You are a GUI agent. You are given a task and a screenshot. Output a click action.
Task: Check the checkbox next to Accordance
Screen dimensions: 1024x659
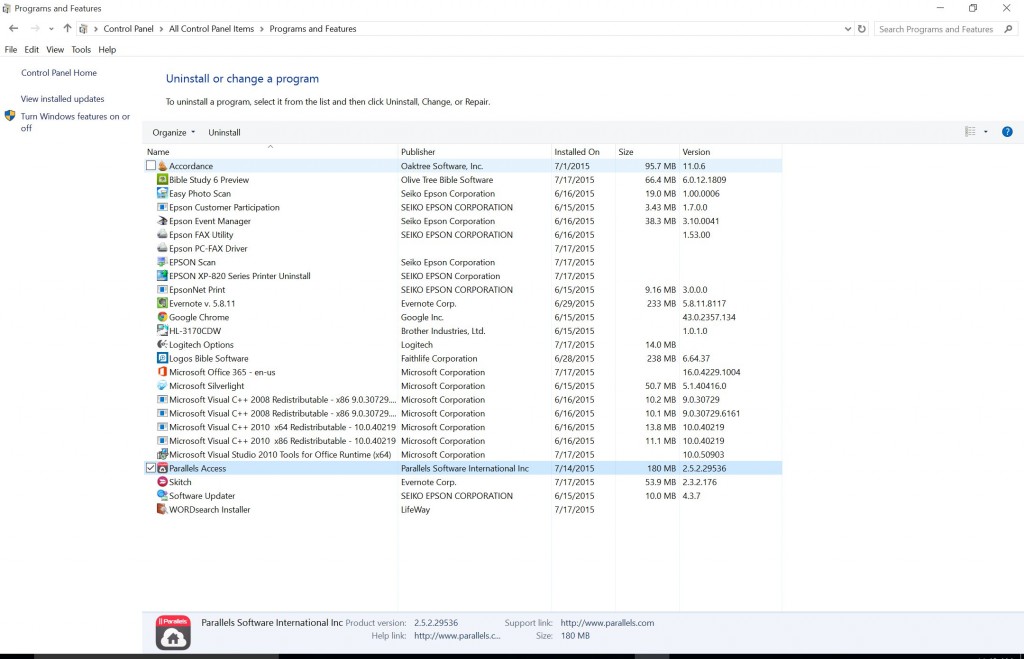coord(150,166)
